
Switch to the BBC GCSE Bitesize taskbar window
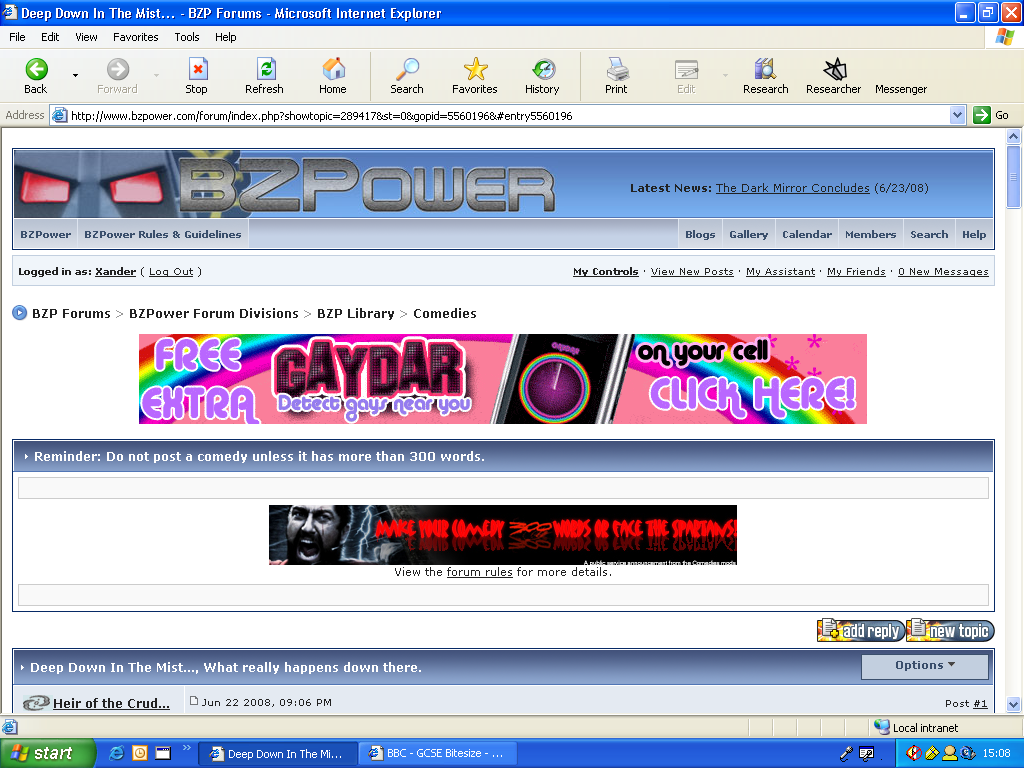(x=437, y=753)
